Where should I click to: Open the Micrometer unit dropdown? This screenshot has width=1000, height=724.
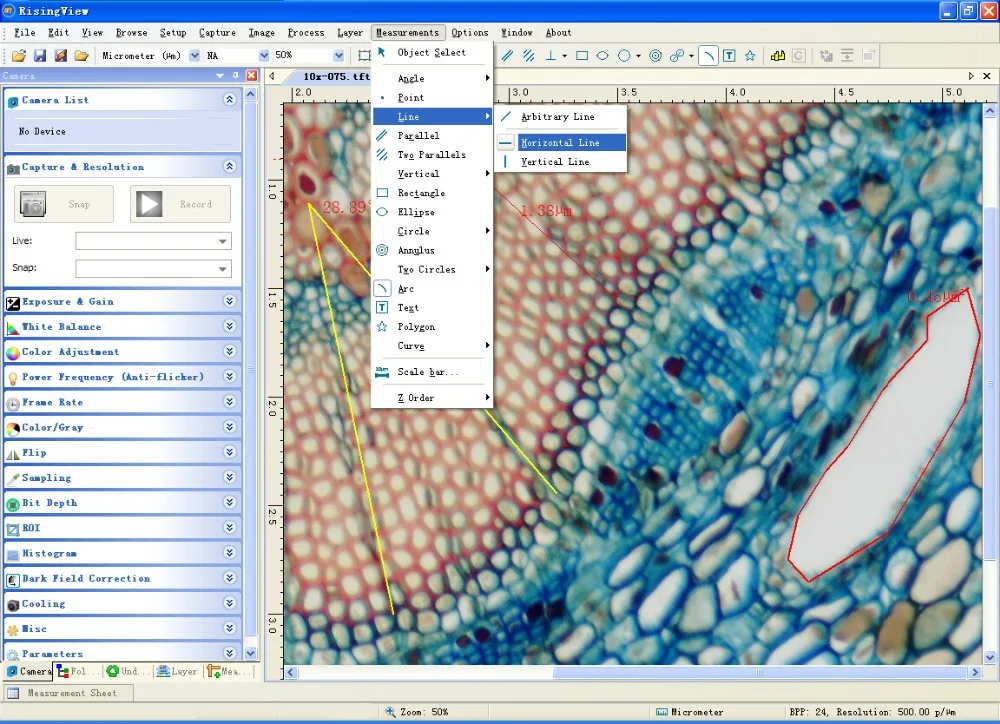pyautogui.click(x=194, y=56)
